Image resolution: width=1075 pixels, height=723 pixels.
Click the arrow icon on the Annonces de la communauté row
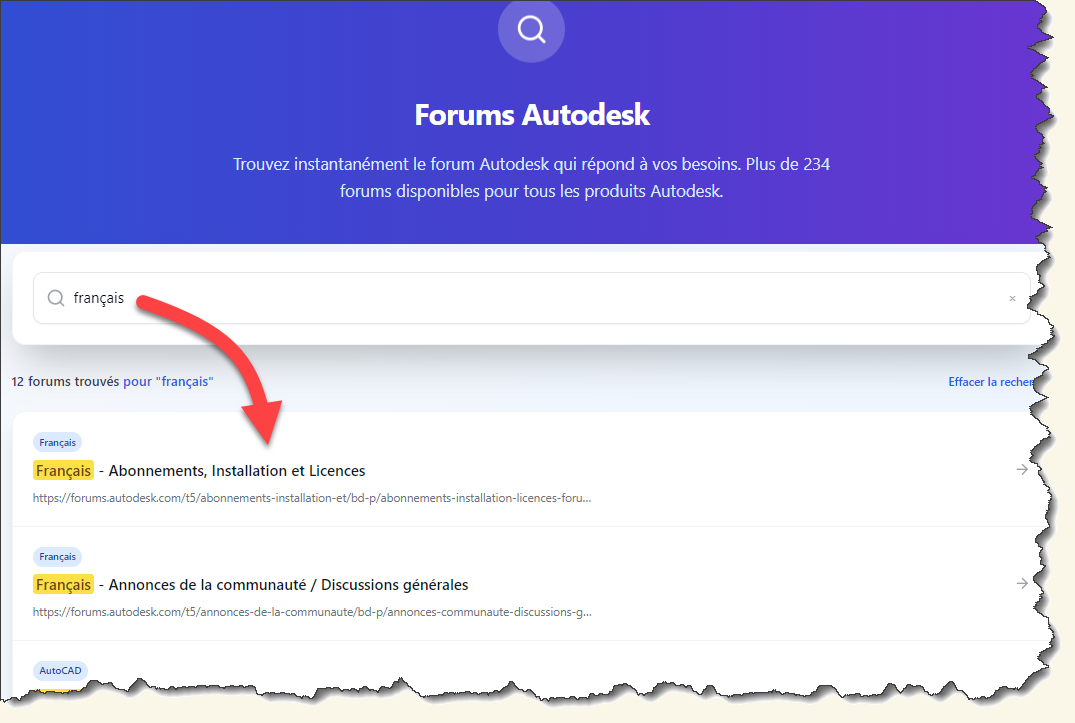(x=1022, y=583)
